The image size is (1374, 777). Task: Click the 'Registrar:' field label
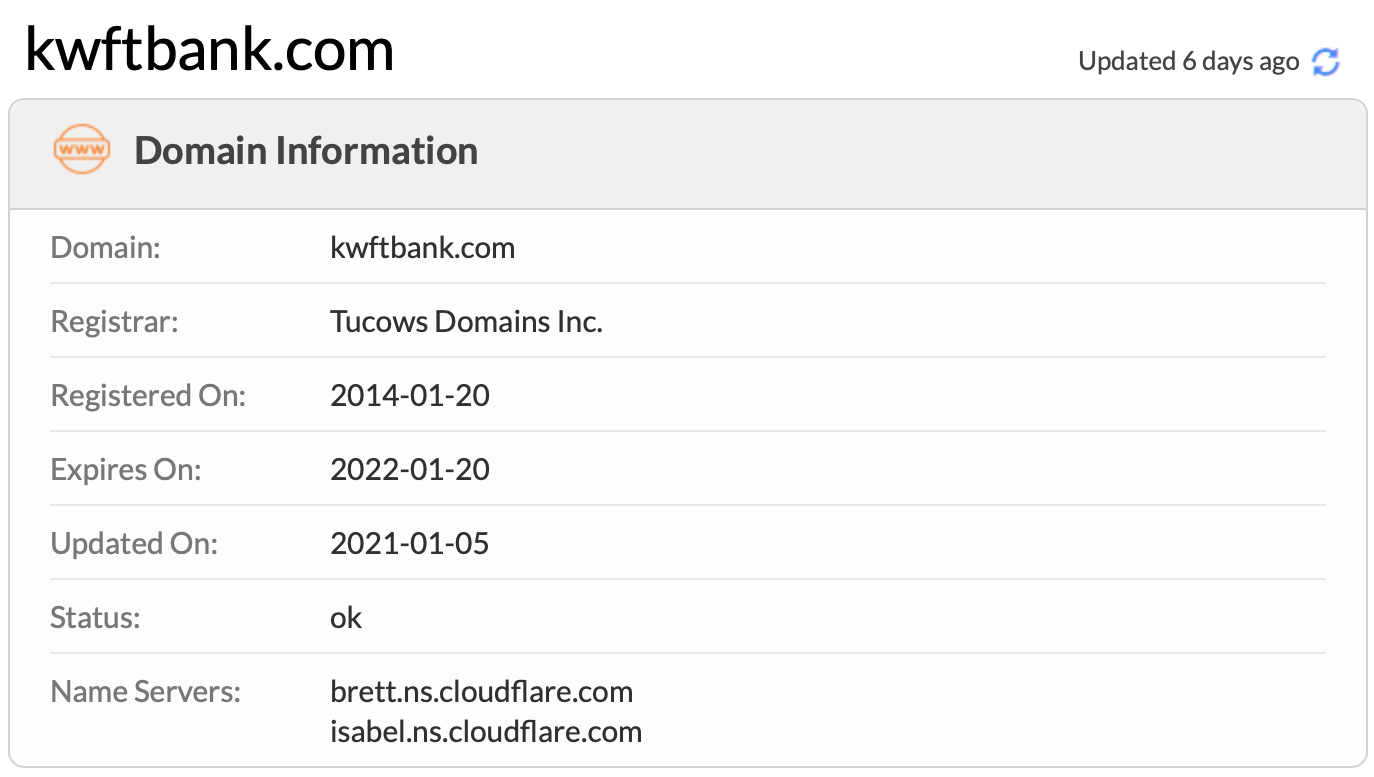tap(114, 322)
